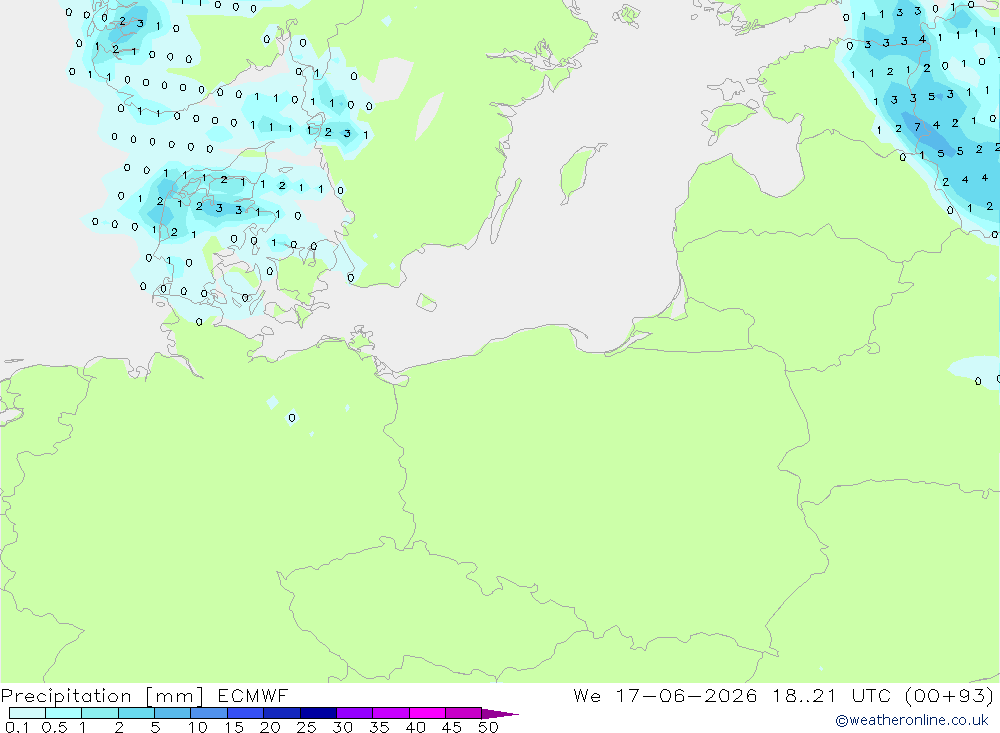Select the 0.1–0.5 mm legend color swatch
Image resolution: width=1000 pixels, height=733 pixels.
pos(27,713)
